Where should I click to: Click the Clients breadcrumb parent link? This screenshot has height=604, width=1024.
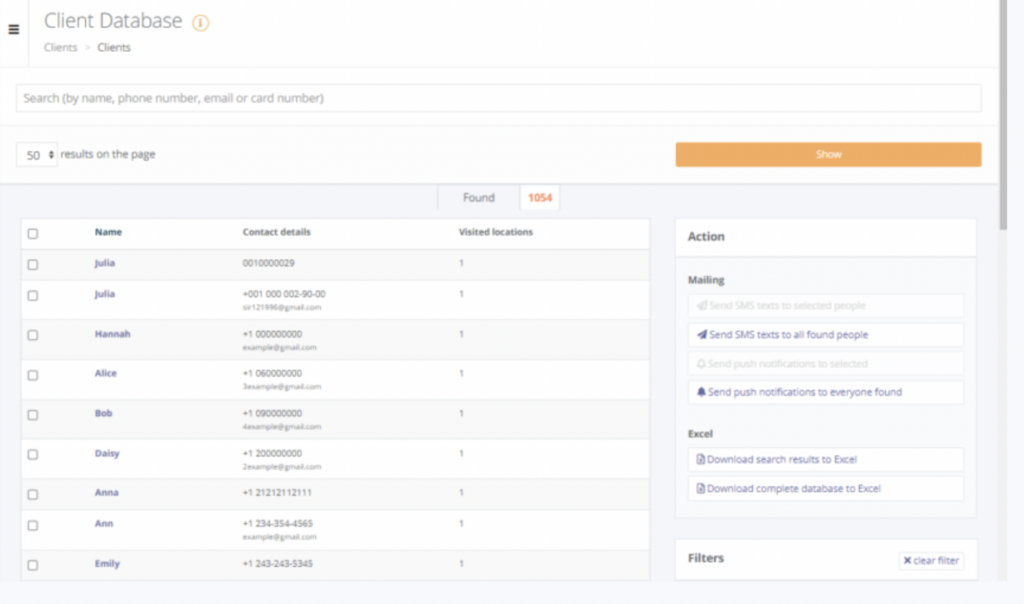[60, 47]
